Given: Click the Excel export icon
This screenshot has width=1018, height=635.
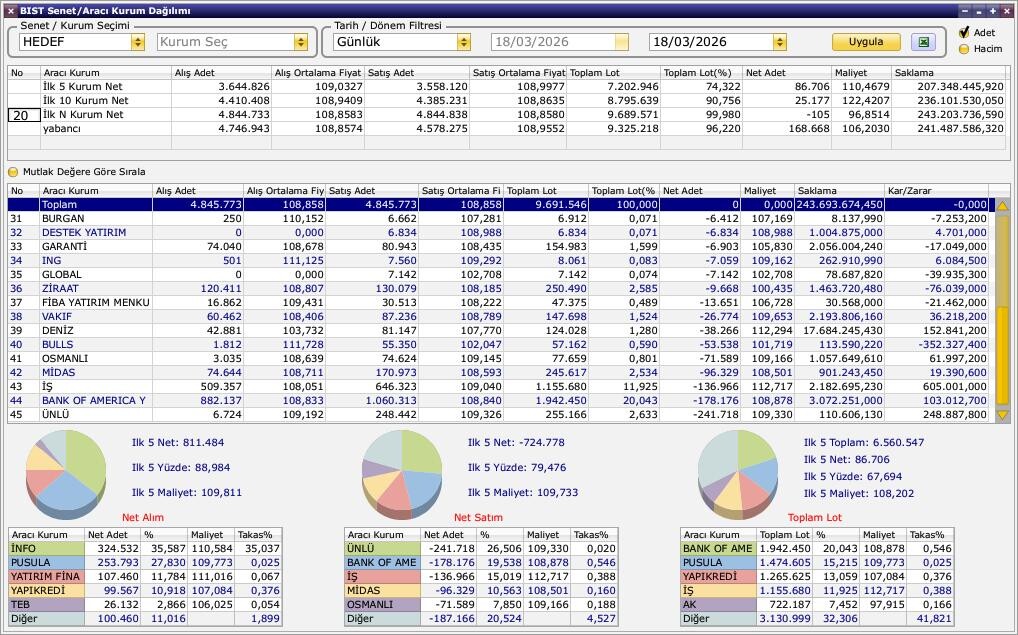Looking at the screenshot, I should 923,42.
